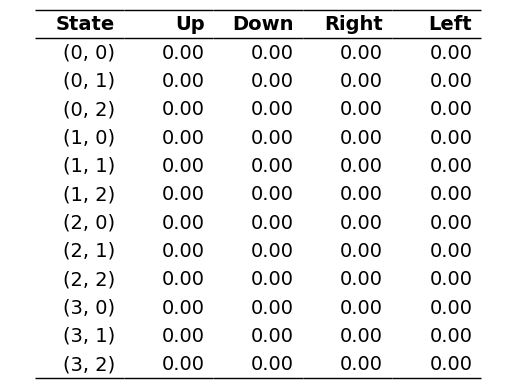The width and height of the screenshot is (515, 389).
Task: Click the Right column header
Action: pyautogui.click(x=354, y=24)
